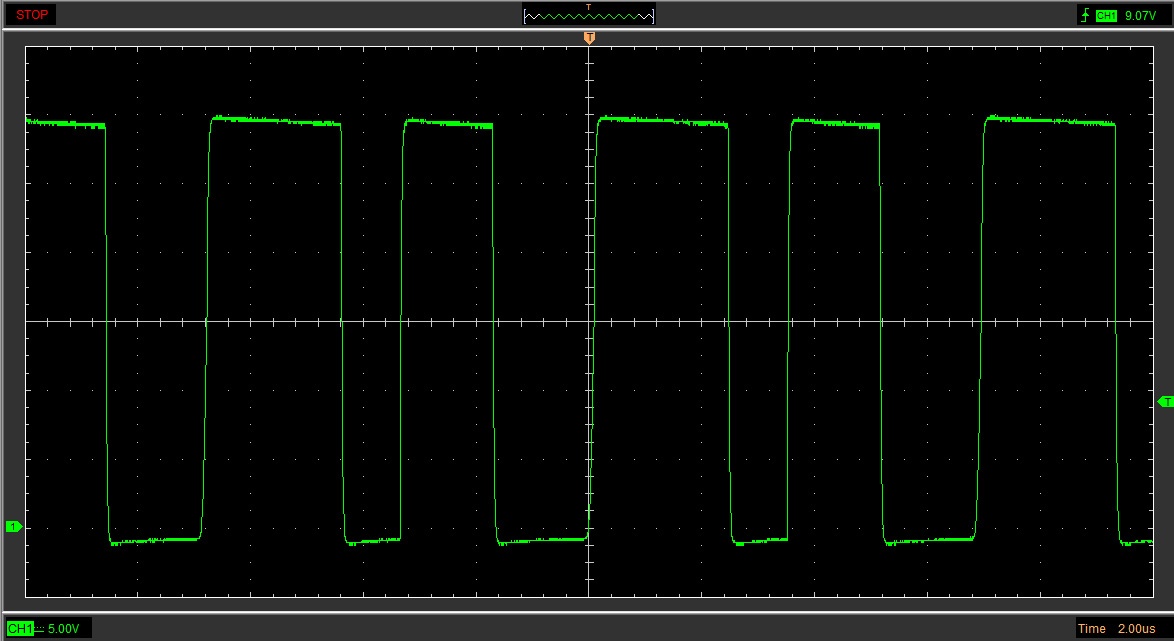Click the rising edge trigger slope icon
Image resolution: width=1174 pixels, height=641 pixels.
pos(1086,15)
